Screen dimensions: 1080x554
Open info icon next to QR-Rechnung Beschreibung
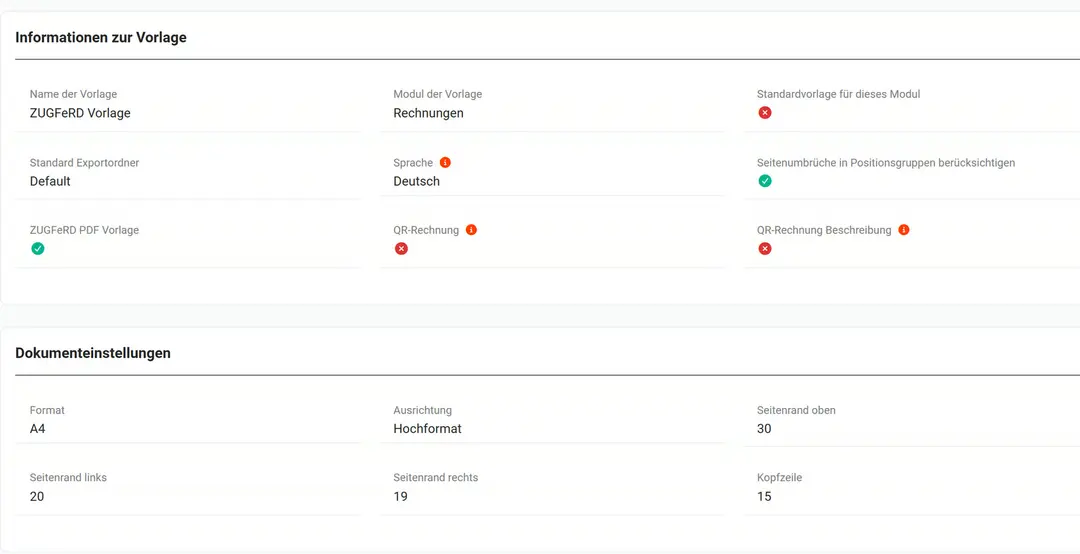pyautogui.click(x=904, y=230)
